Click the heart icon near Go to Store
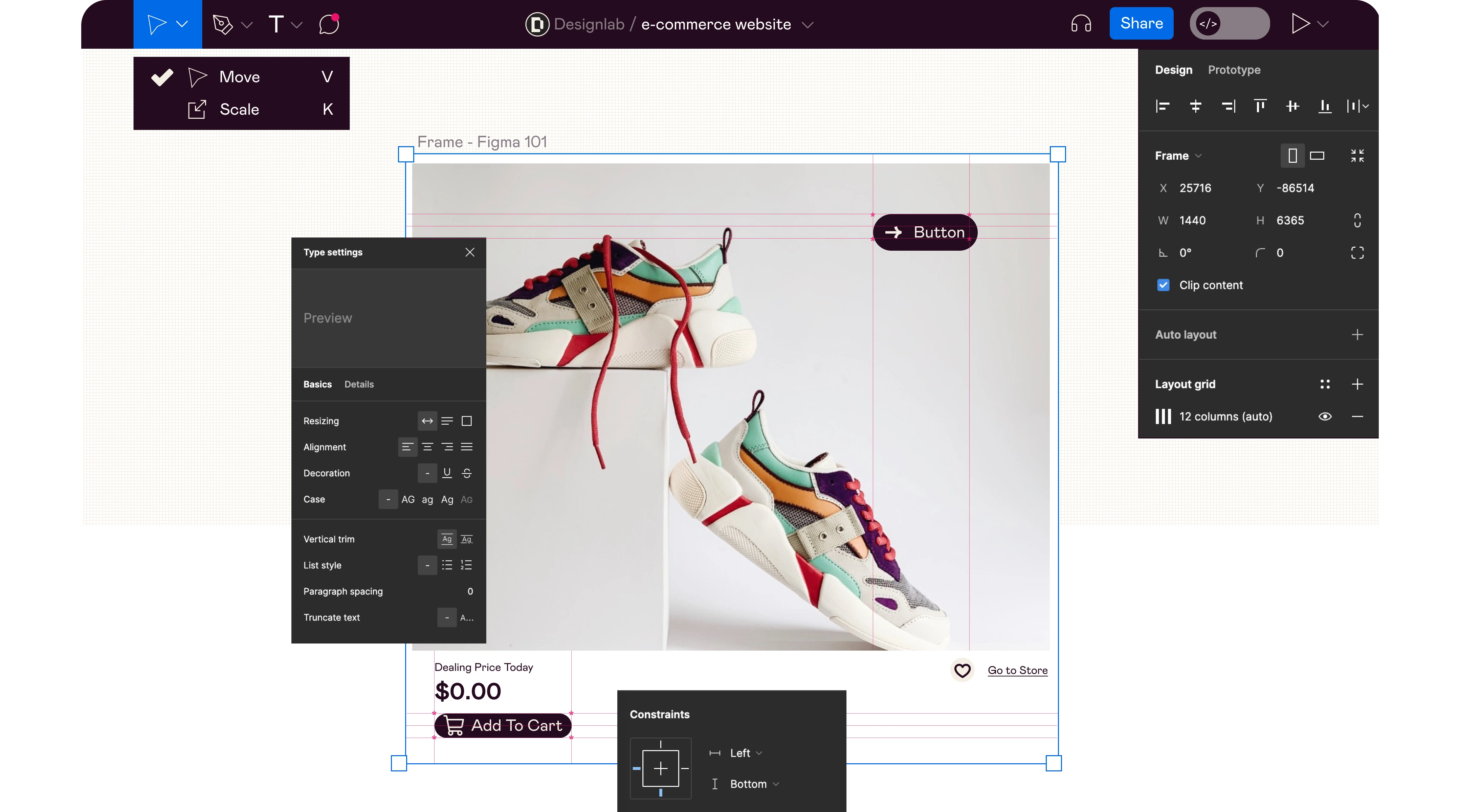Screen dimensions: 1460x812 point(963,670)
